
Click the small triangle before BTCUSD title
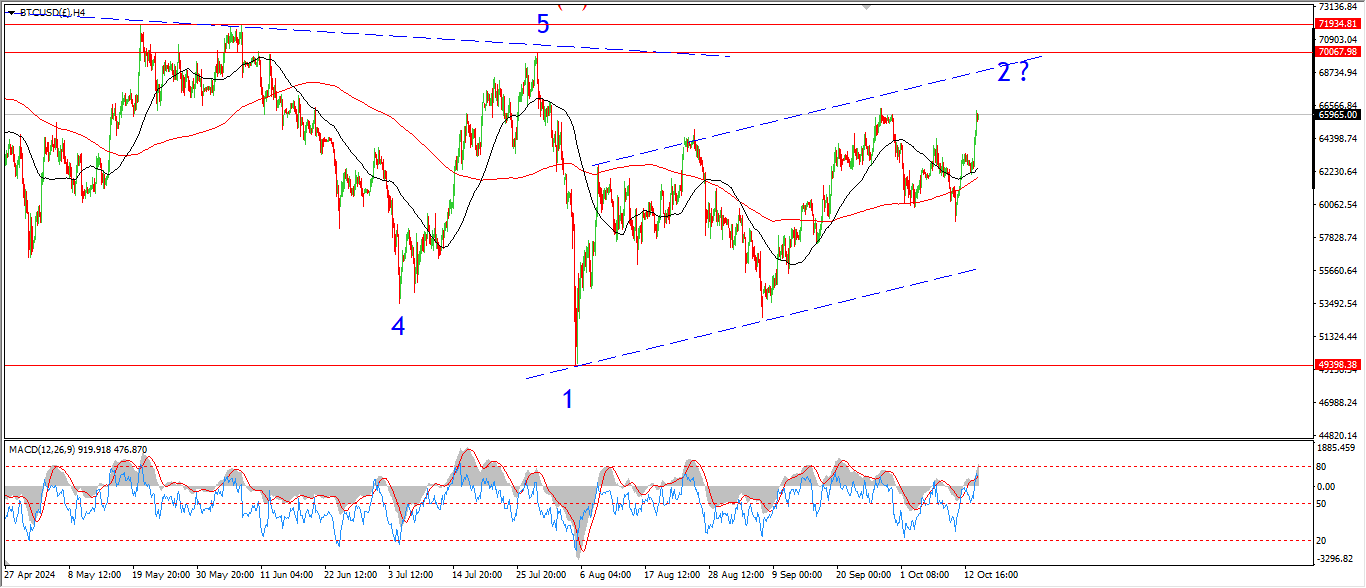(x=11, y=13)
